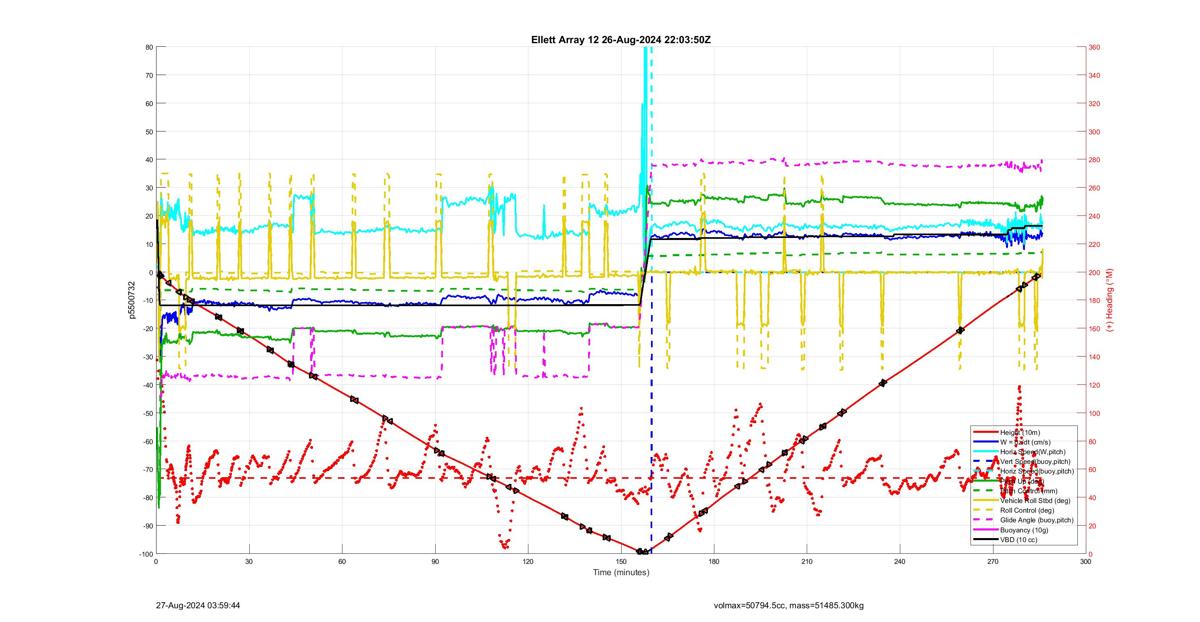Select the "Horiz Speed(buoy,pitch)" legend entry

pos(1037,471)
